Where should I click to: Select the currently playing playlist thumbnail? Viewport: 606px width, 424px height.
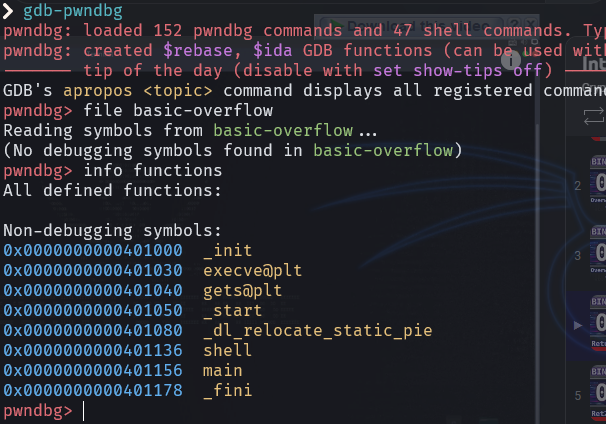[x=597, y=324]
